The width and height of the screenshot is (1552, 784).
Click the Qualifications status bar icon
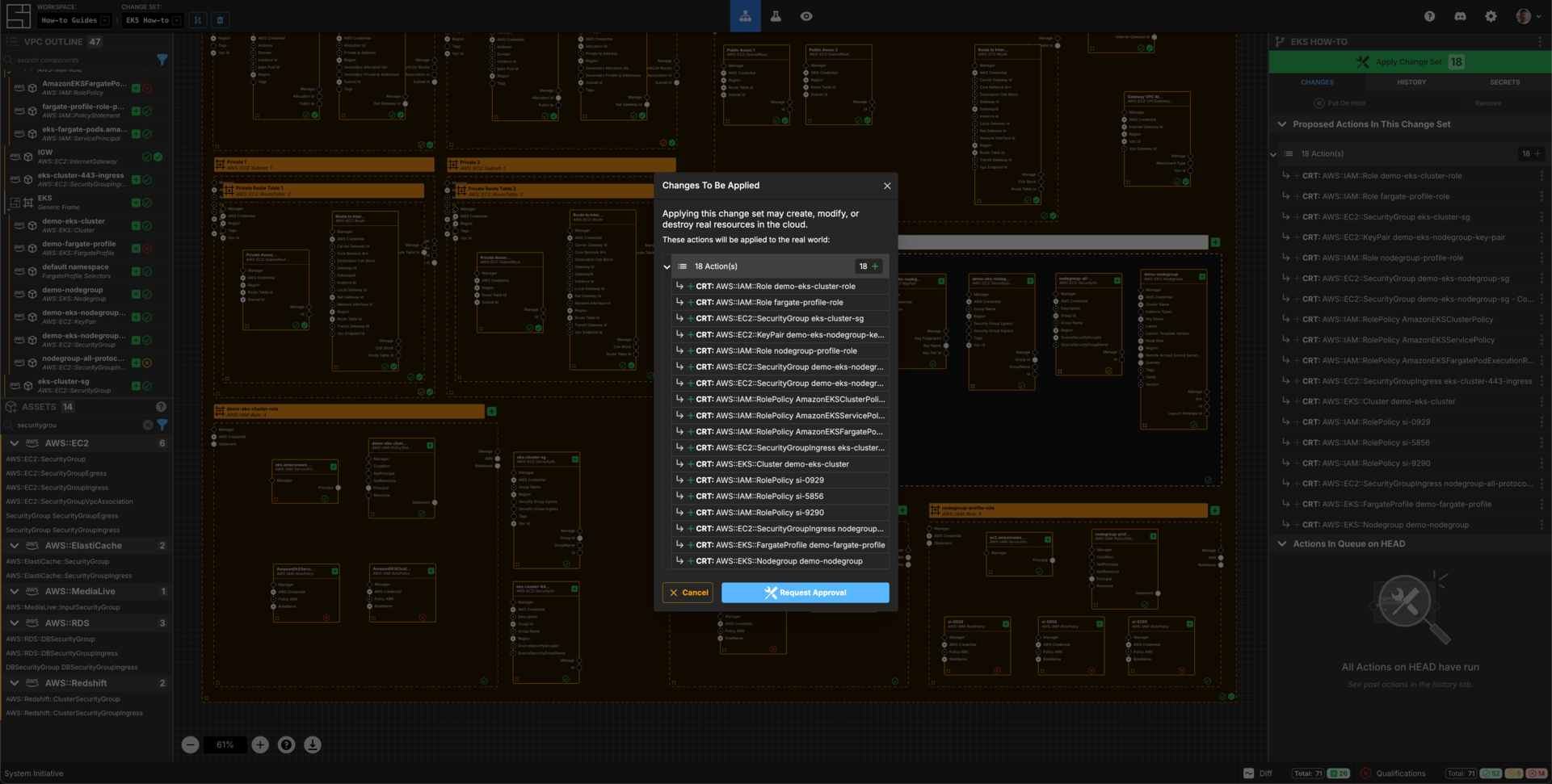tap(1365, 774)
